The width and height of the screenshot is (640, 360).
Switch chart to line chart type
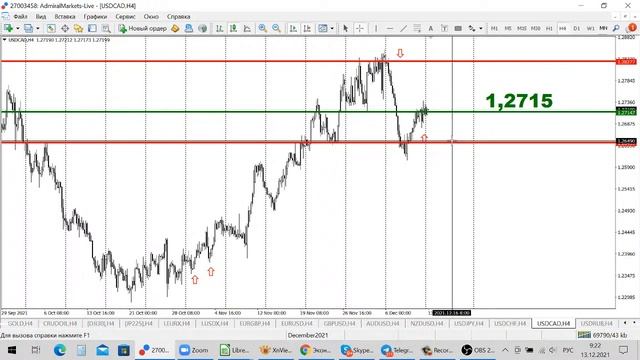point(247,28)
